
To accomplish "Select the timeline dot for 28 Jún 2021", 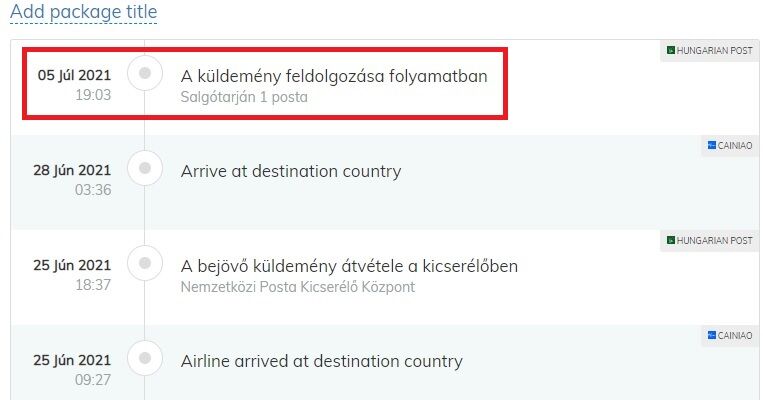I will pos(145,168).
